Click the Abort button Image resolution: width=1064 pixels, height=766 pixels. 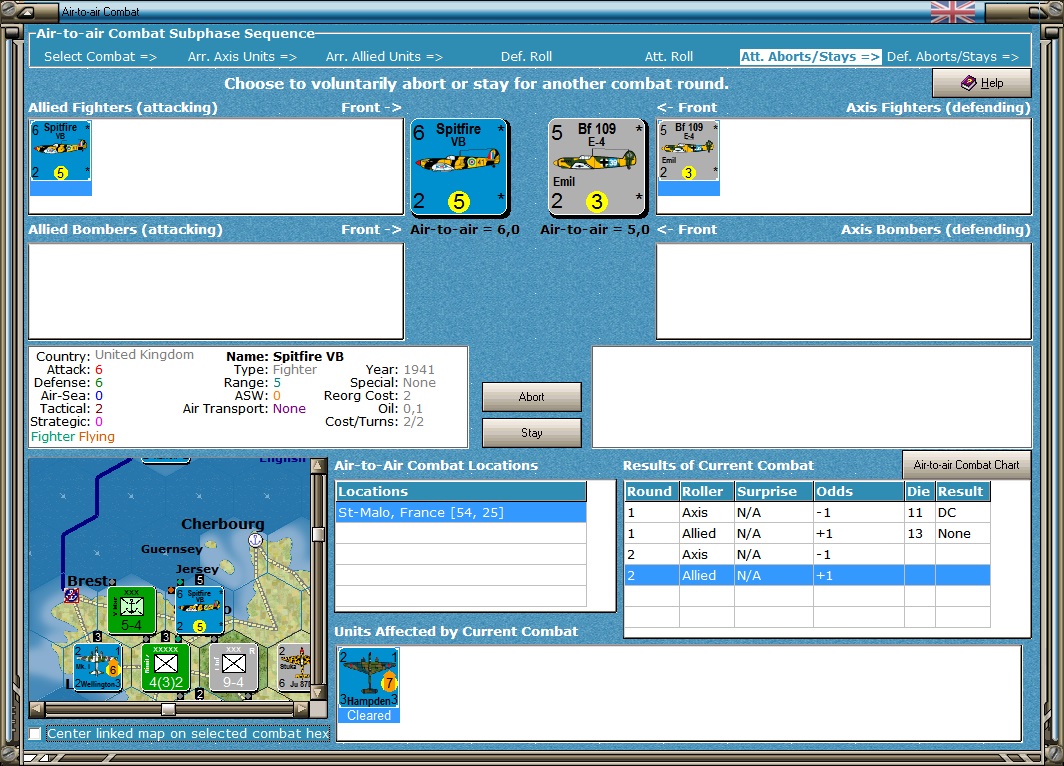tap(531, 397)
